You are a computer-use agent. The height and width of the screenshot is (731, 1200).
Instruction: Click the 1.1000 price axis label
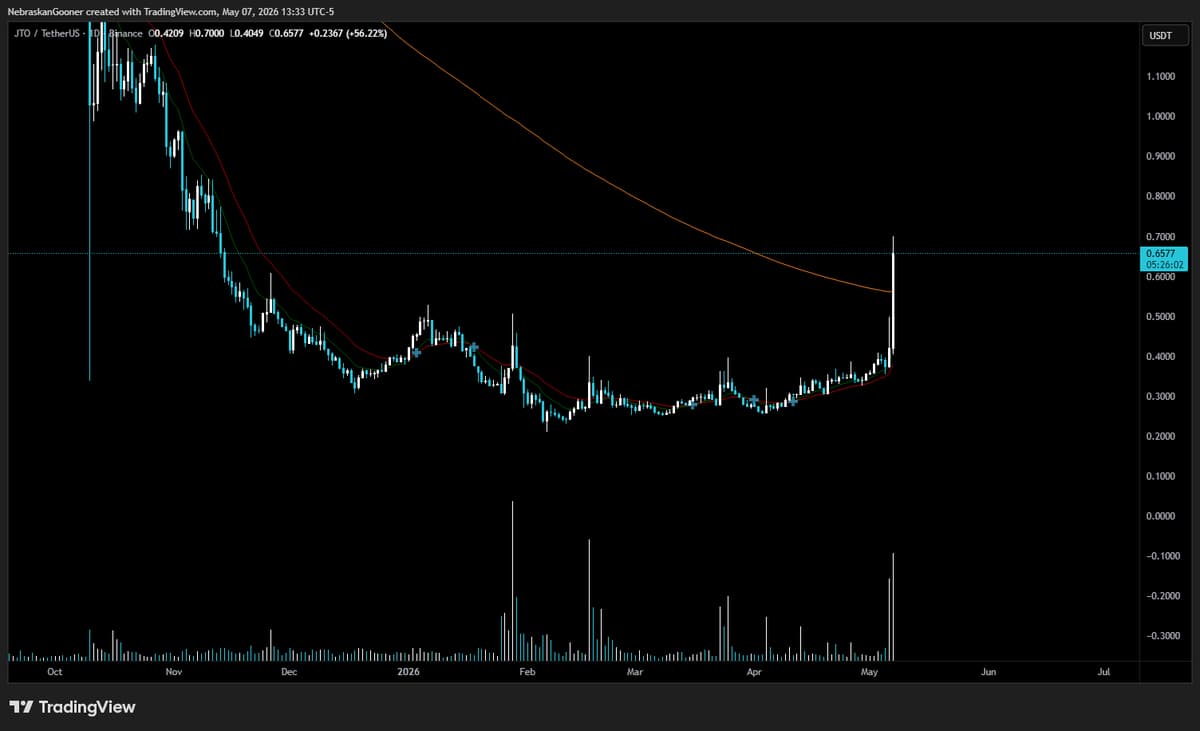click(x=1161, y=76)
